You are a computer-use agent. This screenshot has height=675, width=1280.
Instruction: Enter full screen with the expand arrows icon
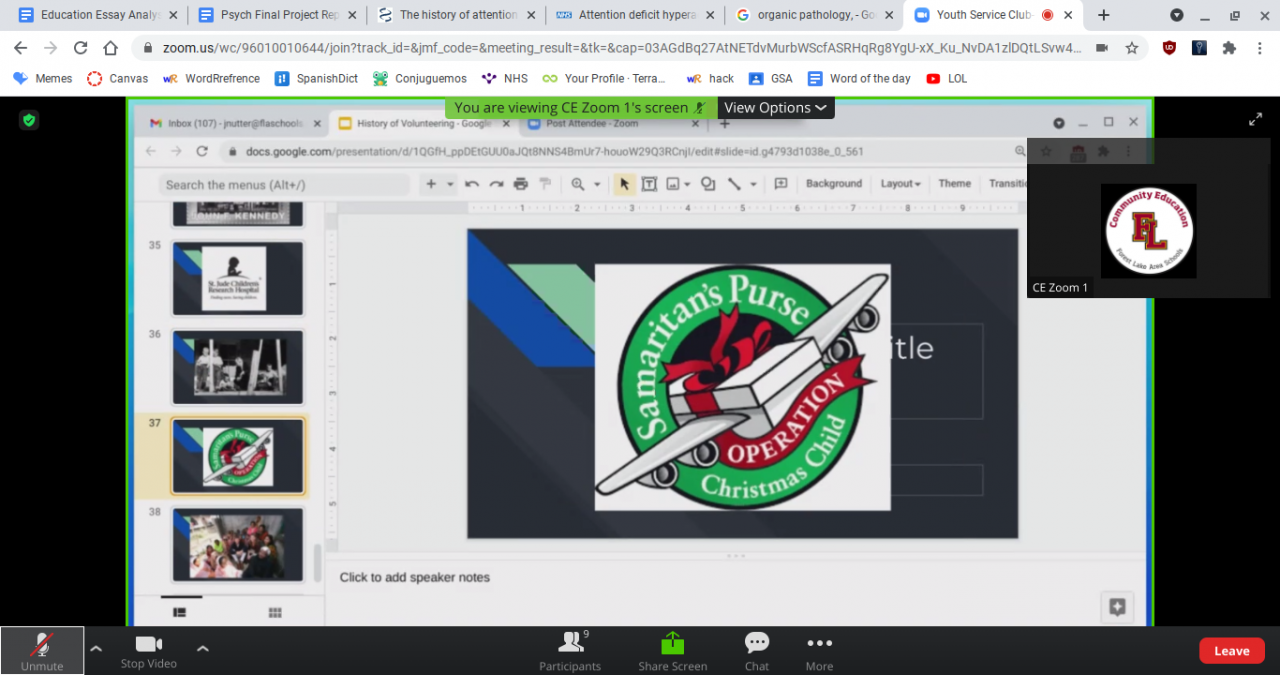[1255, 119]
